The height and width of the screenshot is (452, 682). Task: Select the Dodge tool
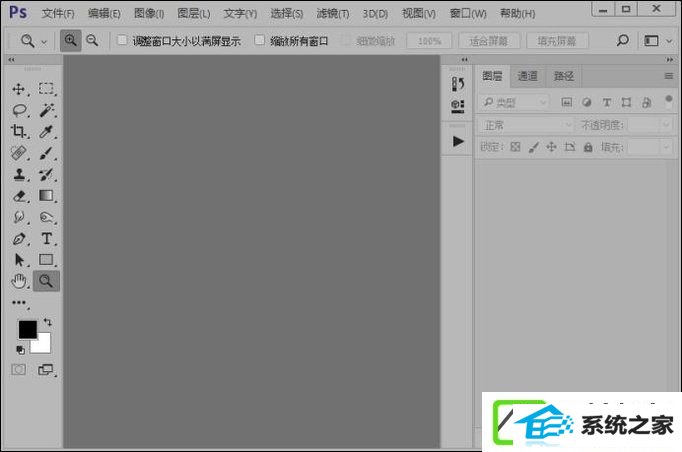pos(46,217)
